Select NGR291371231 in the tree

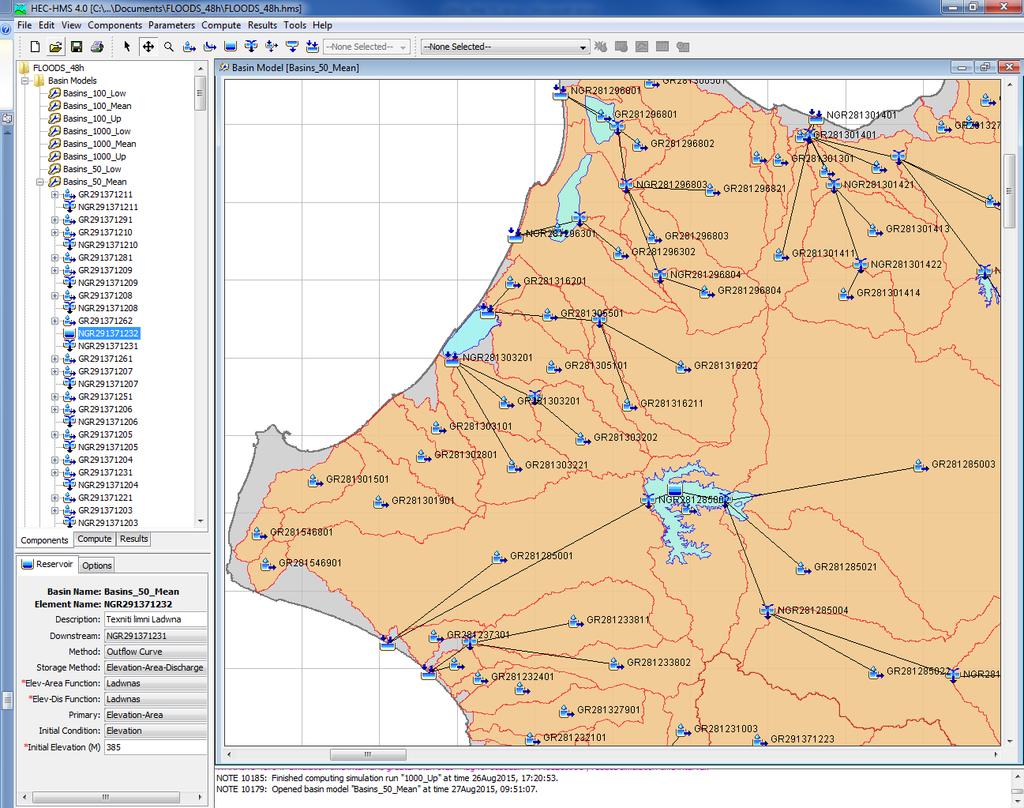(x=108, y=346)
